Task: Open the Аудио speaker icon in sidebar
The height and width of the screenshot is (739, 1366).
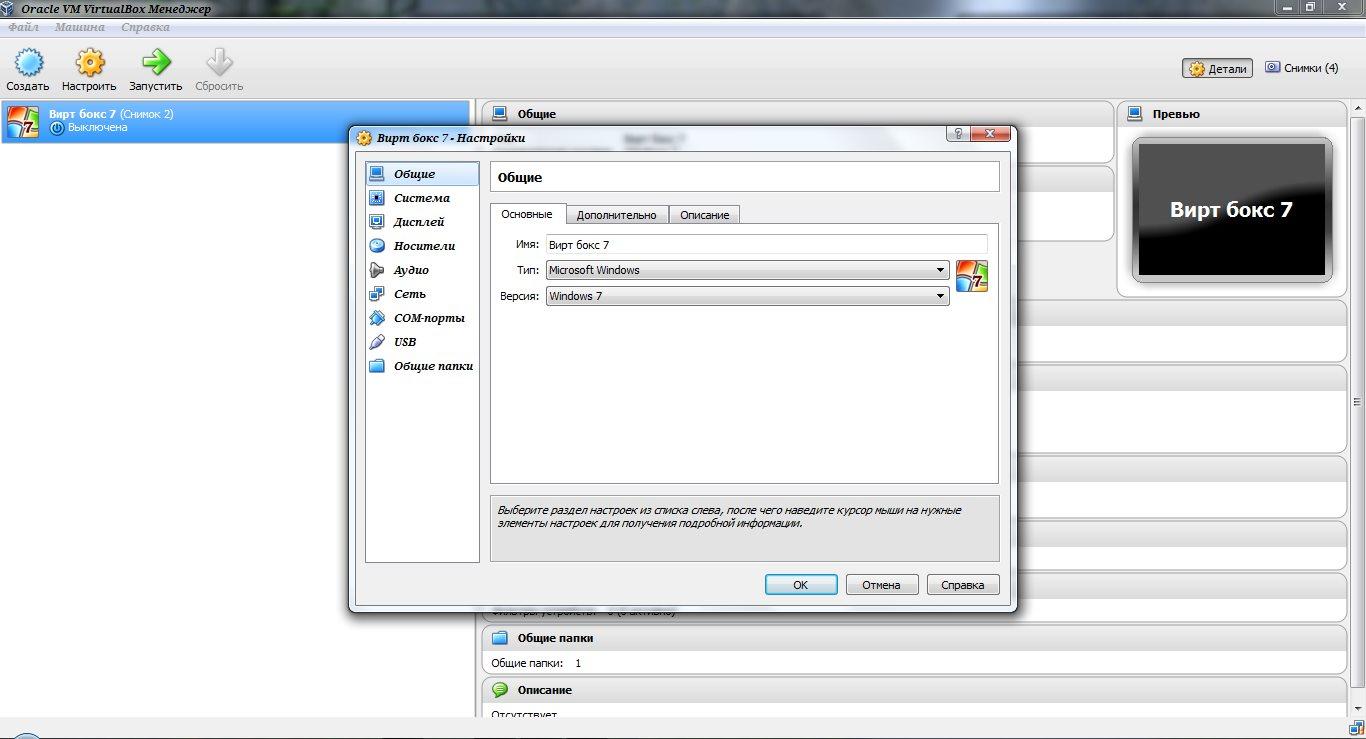Action: [x=377, y=270]
